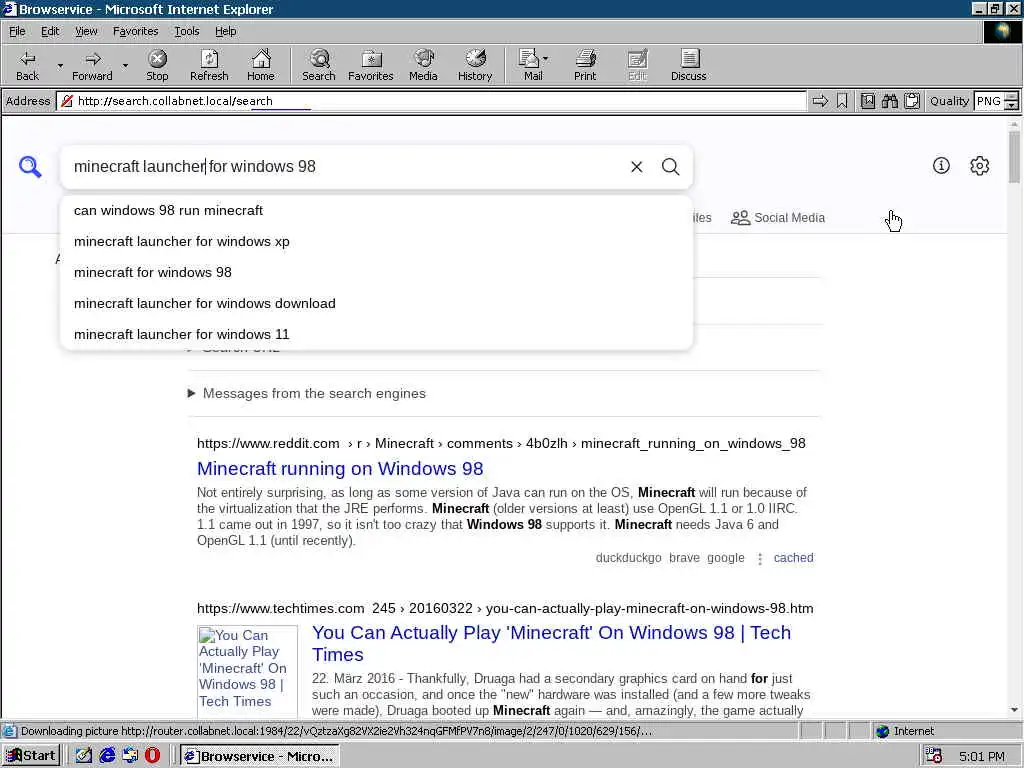
Task: Open the Forward history dropdown arrow
Action: [125, 65]
